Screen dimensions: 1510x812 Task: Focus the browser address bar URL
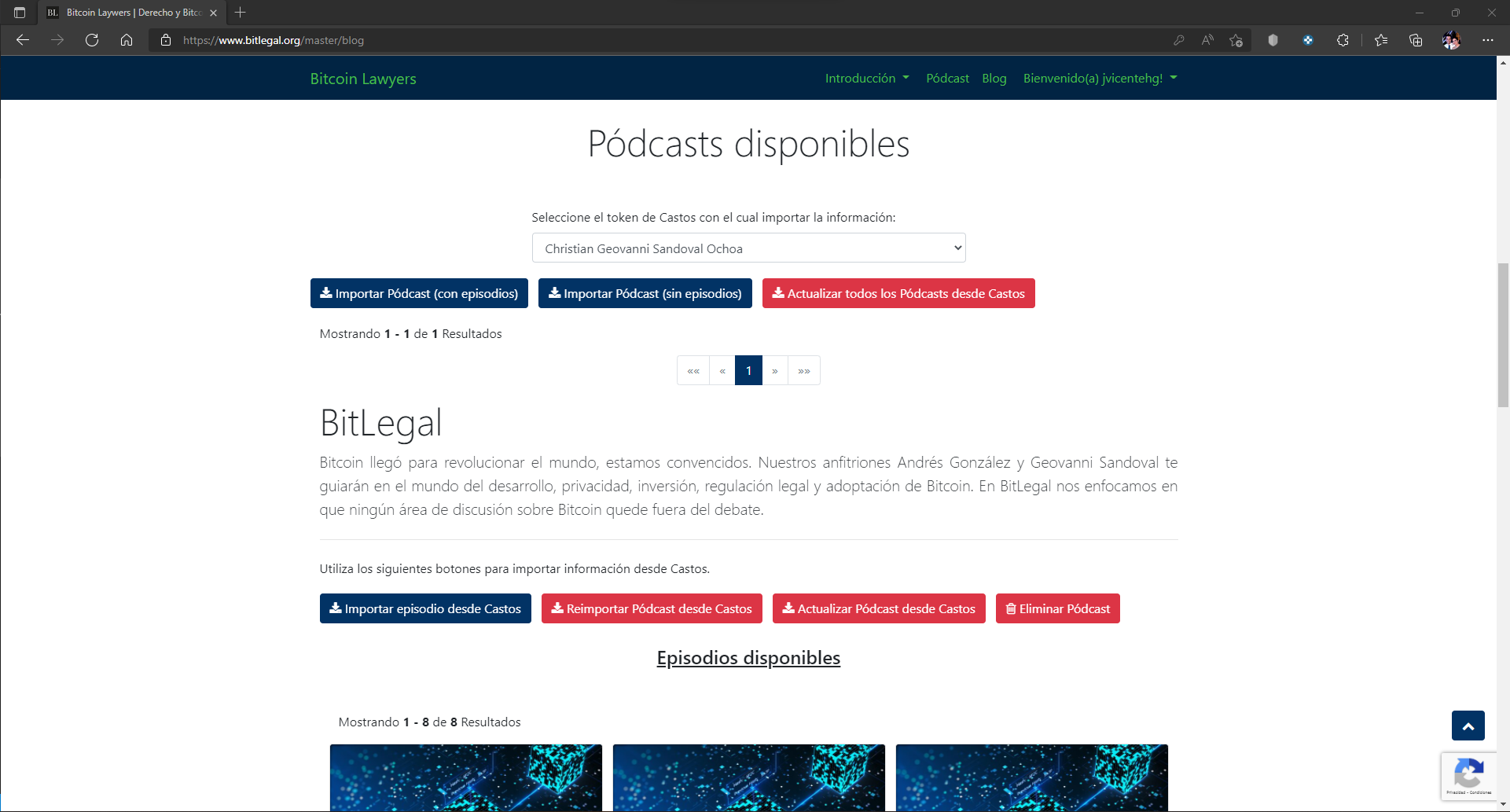[x=274, y=40]
